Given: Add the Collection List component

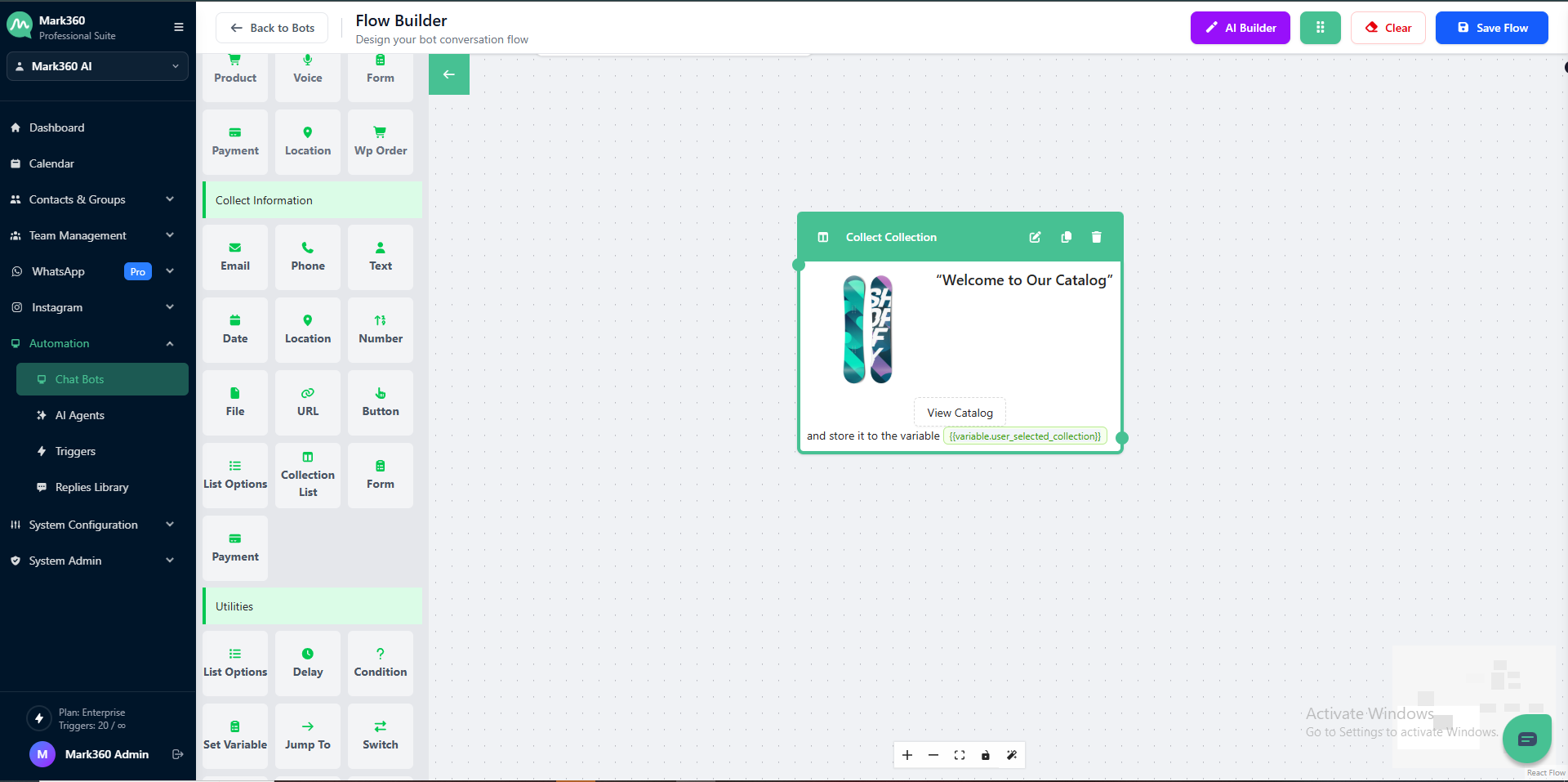Looking at the screenshot, I should pos(308,475).
